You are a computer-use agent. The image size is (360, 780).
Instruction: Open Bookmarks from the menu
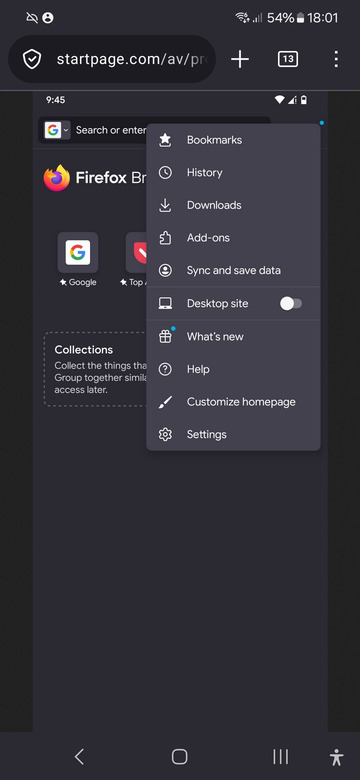233,140
